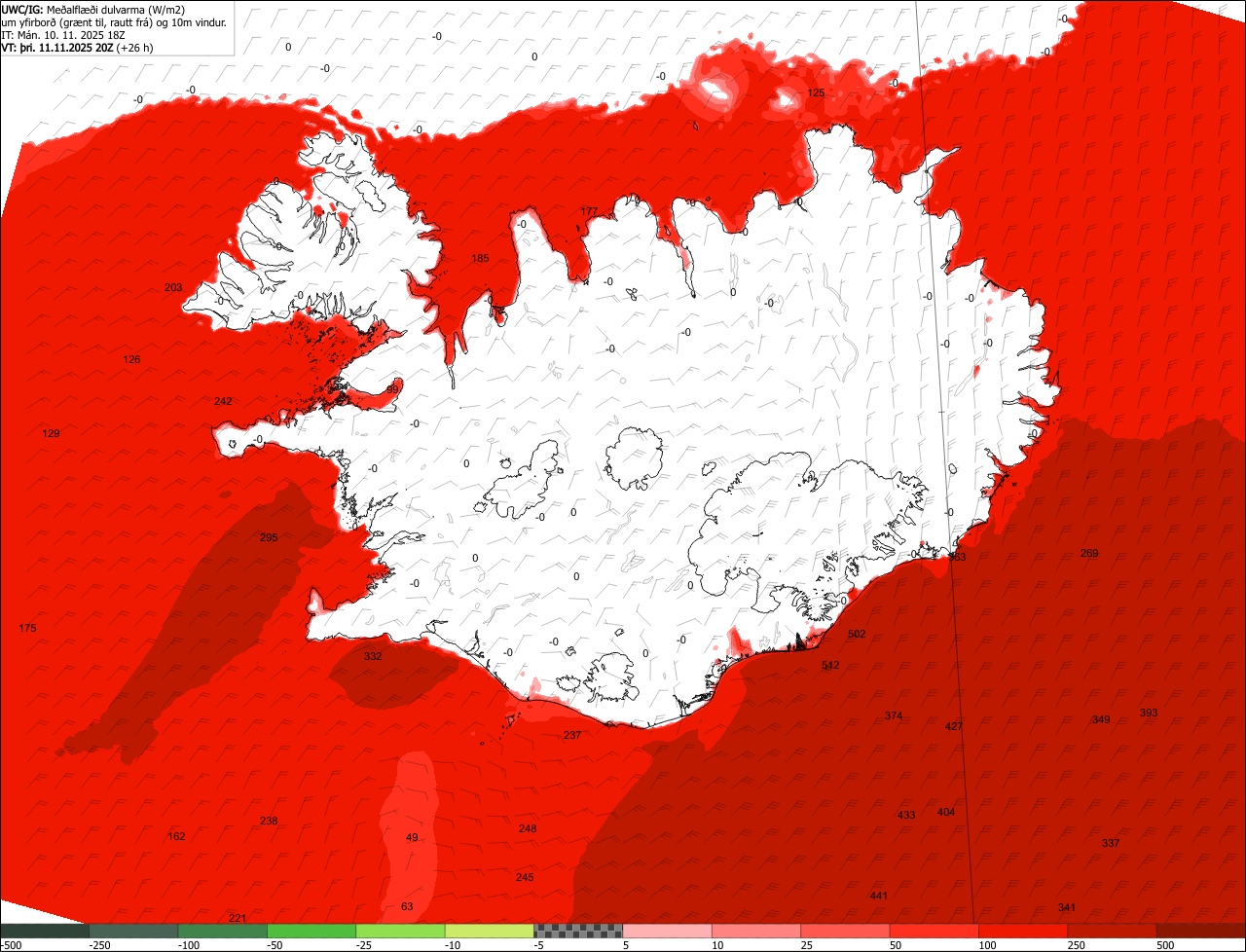The image size is (1246, 952).
Task: Select the 50 to 100 red legend swatch
Action: [x=934, y=931]
